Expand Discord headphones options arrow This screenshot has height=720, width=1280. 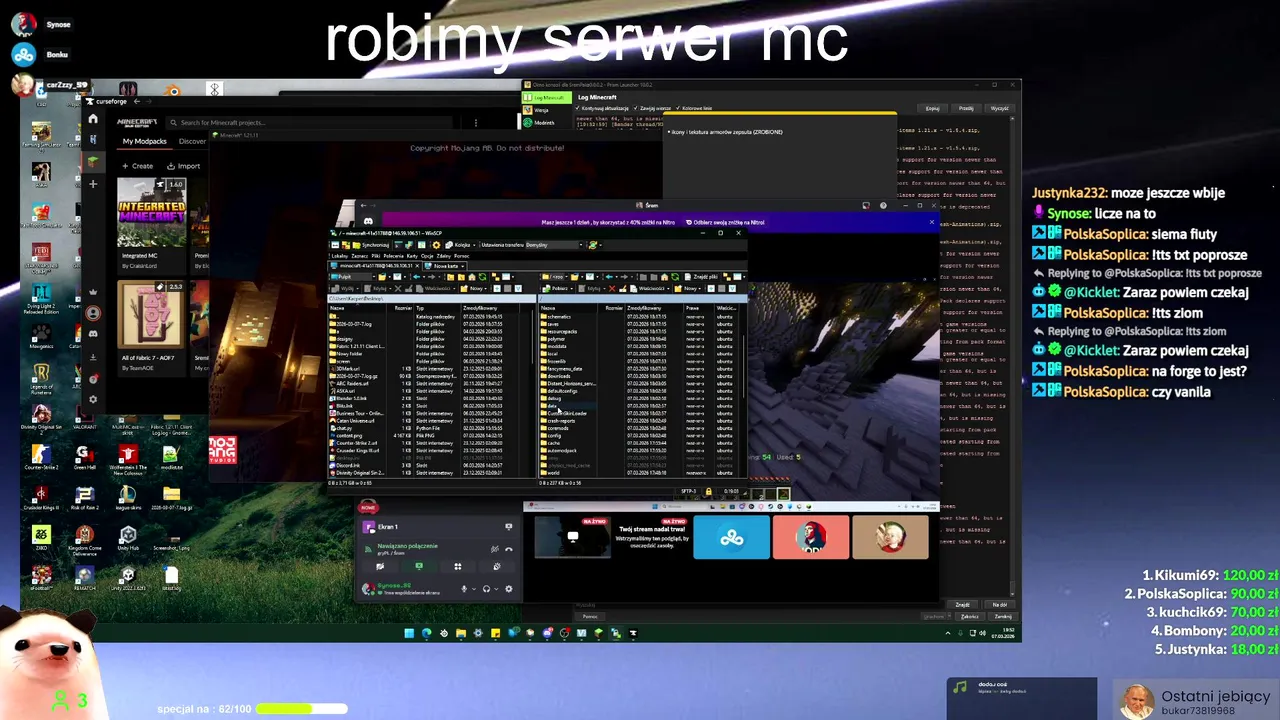[x=496, y=589]
